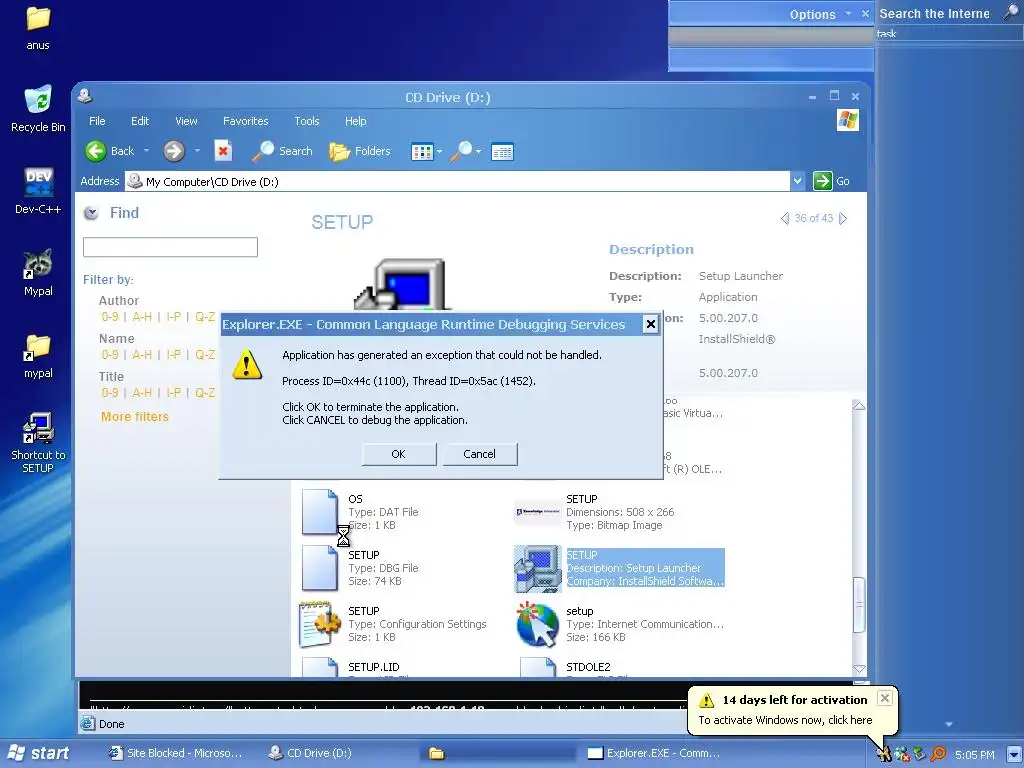1024x768 pixels.
Task: Click the Start button
Action: [38, 753]
